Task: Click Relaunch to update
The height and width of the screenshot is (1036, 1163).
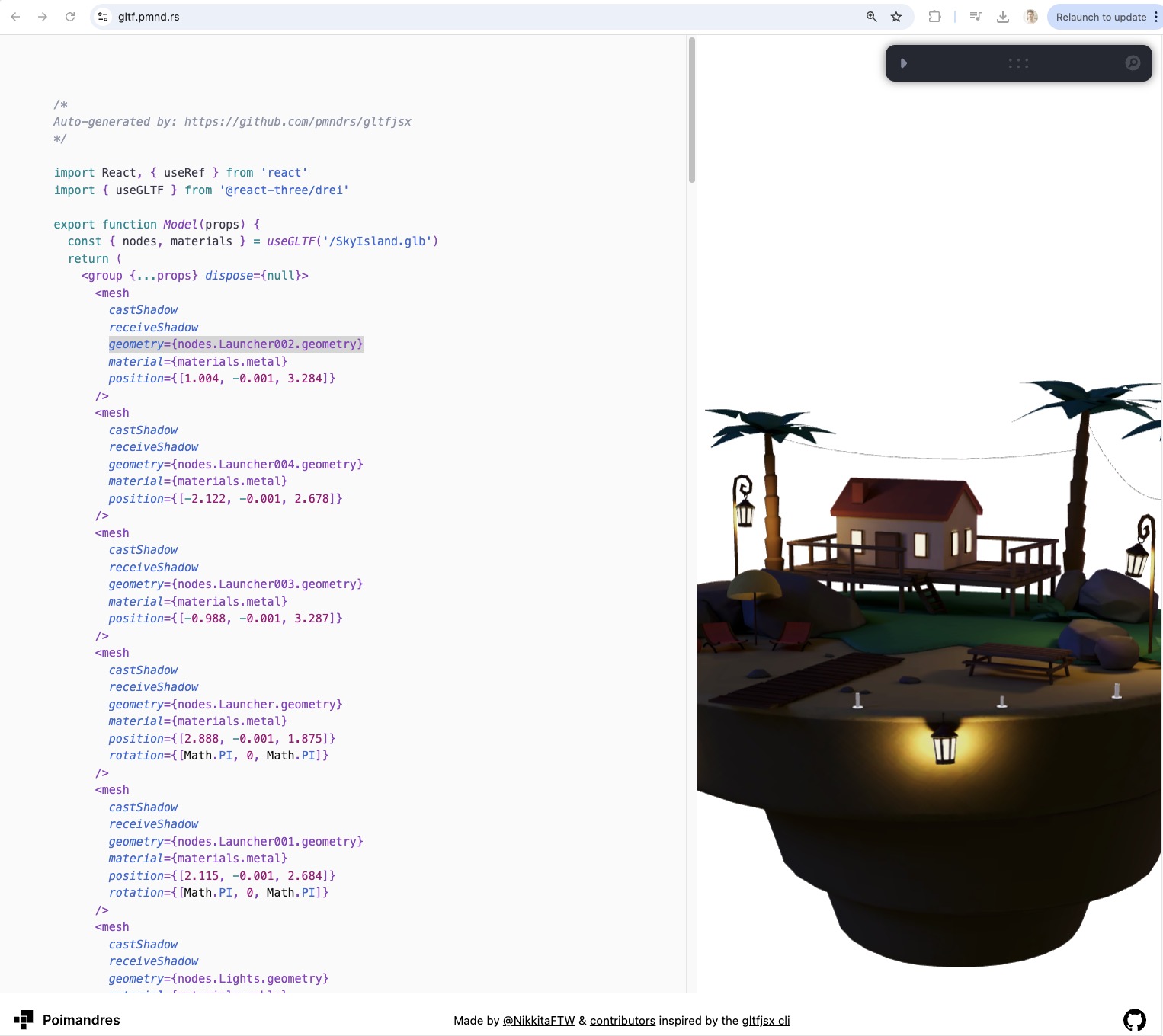Action: pyautogui.click(x=1101, y=17)
